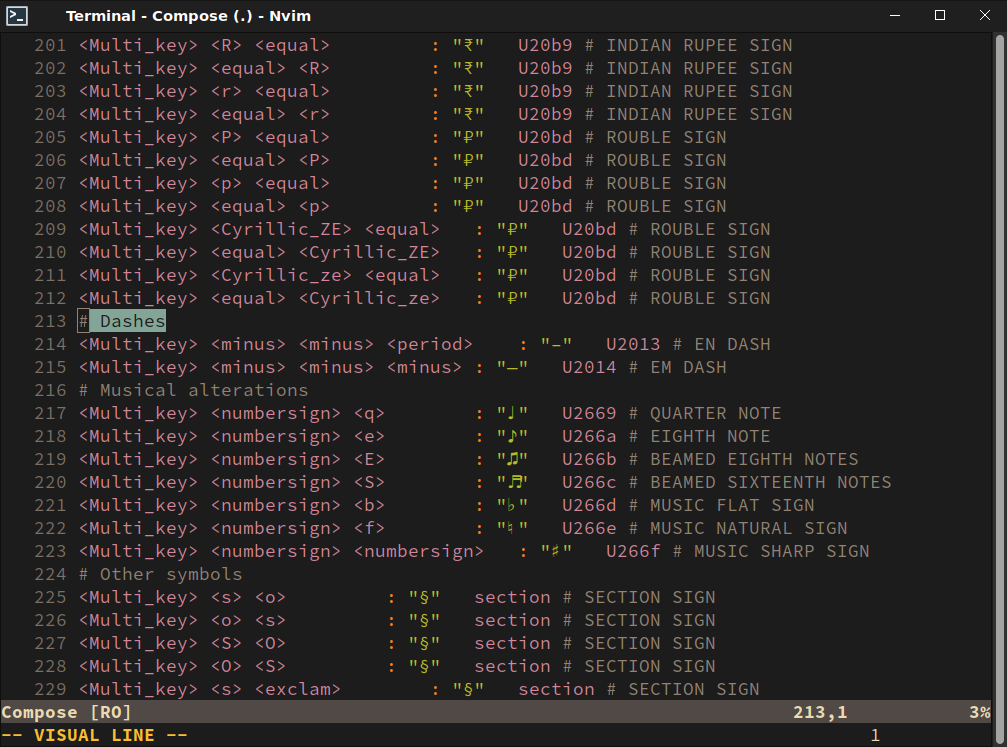This screenshot has width=1007, height=747.
Task: Click 'EIGHTH NOTE' on line 218
Action: 710,437
